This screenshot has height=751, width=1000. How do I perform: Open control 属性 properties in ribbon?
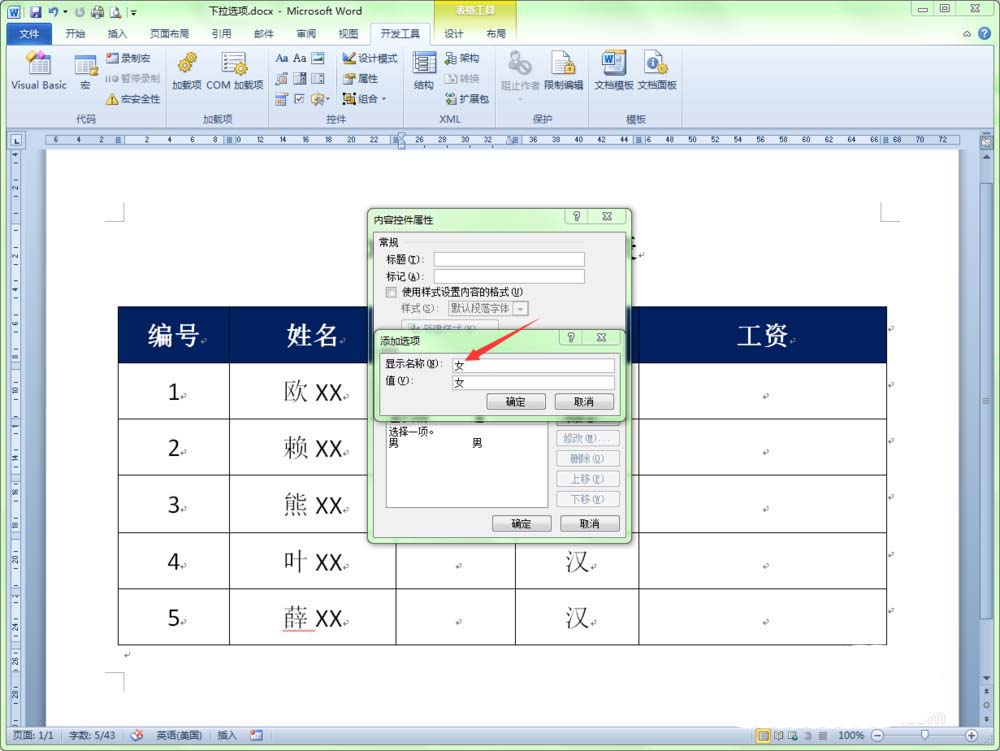[x=360, y=78]
